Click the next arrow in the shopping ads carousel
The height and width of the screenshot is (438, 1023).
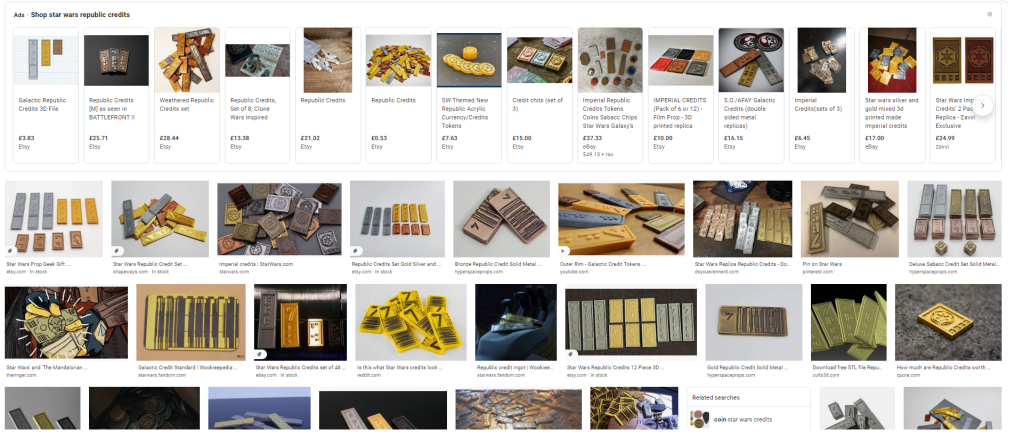[983, 106]
